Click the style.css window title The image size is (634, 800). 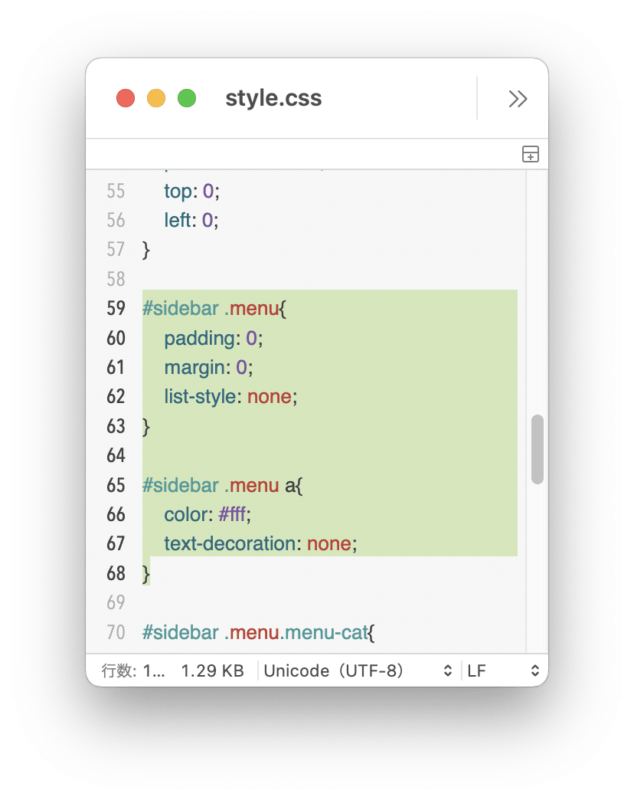[x=273, y=97]
